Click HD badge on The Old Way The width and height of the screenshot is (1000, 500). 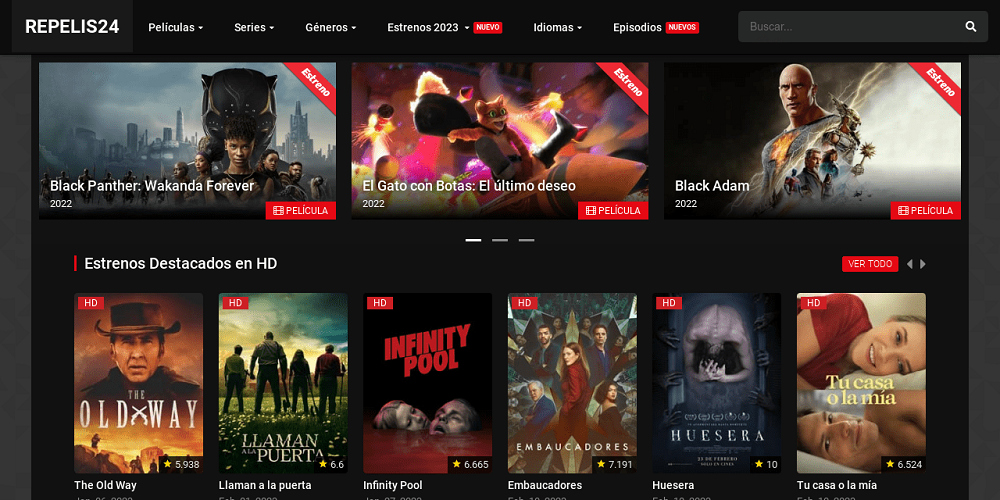(91, 303)
